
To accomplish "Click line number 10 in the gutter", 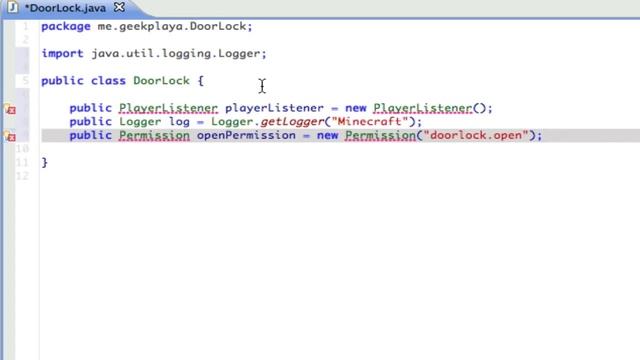I will tap(22, 149).
